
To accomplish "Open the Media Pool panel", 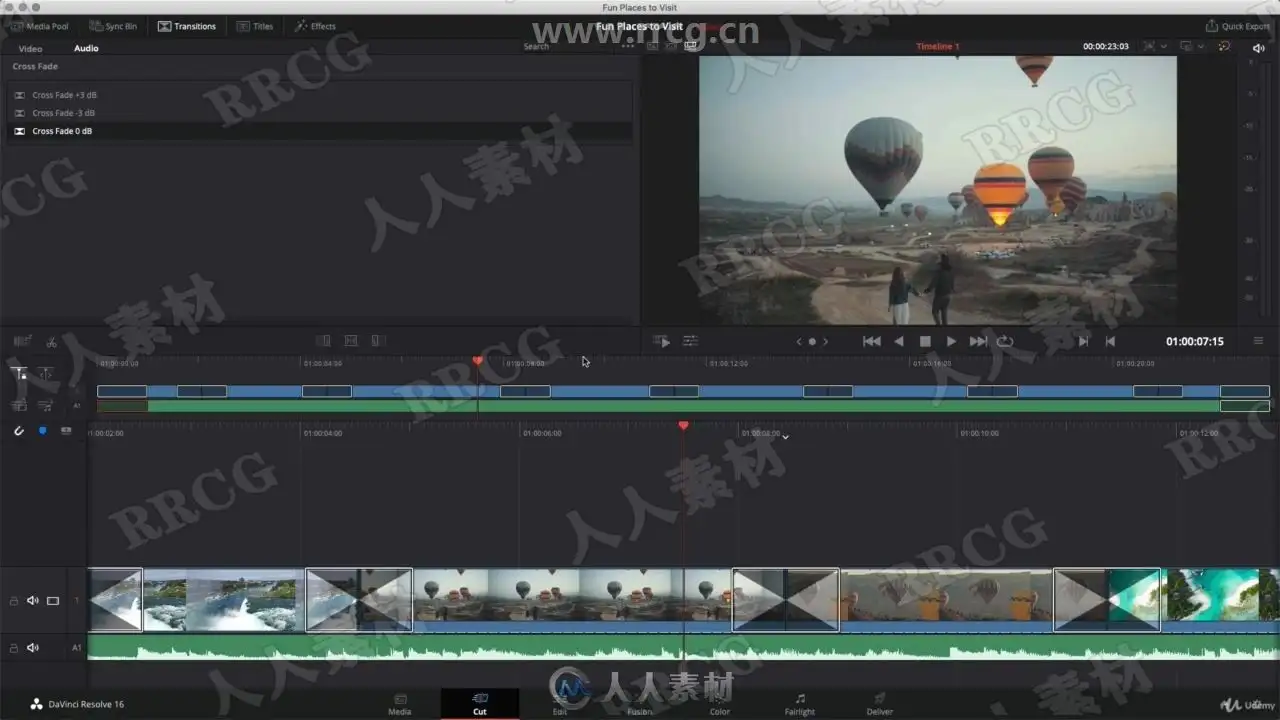I will (41, 26).
